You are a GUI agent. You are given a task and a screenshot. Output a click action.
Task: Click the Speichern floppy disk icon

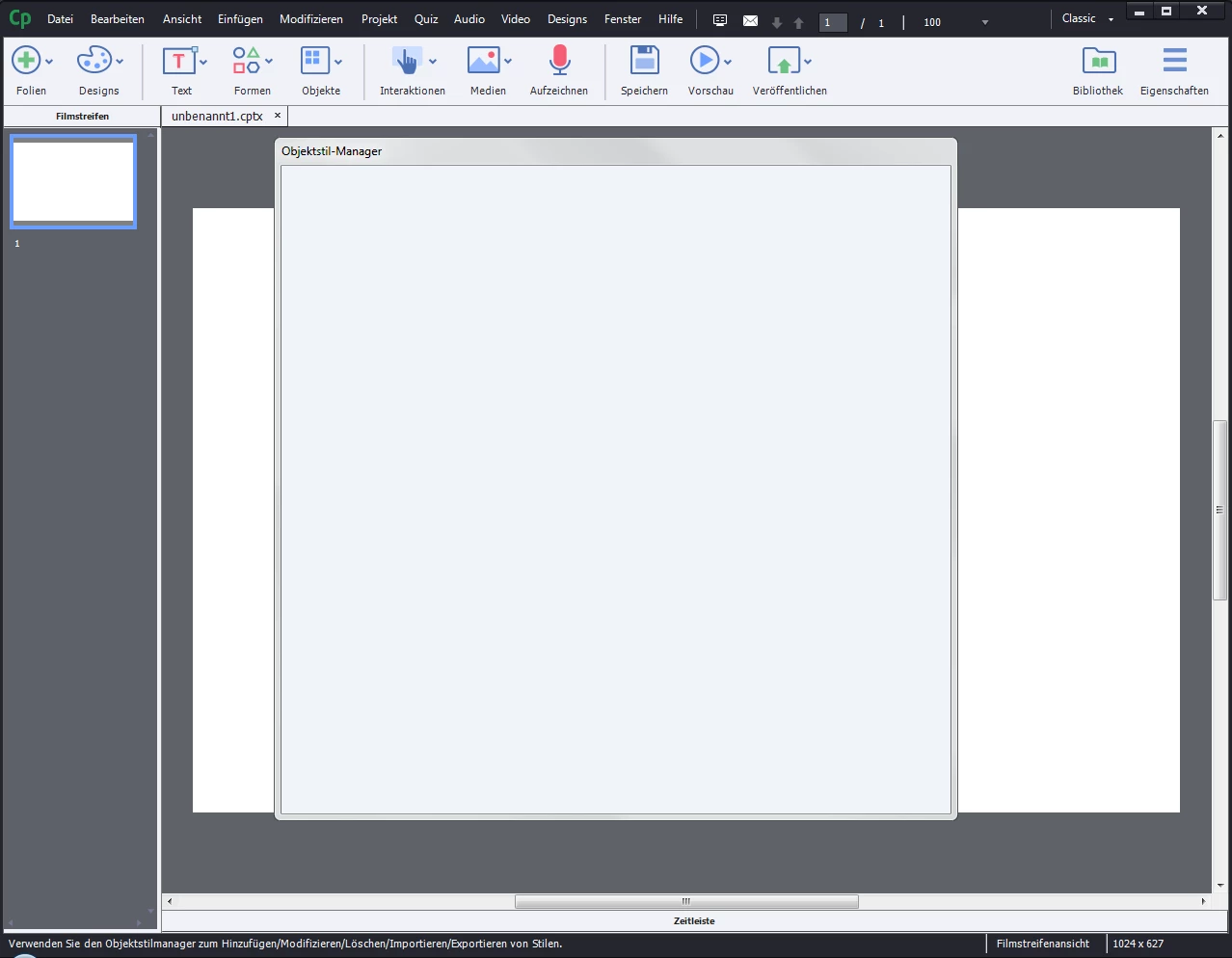coord(644,61)
